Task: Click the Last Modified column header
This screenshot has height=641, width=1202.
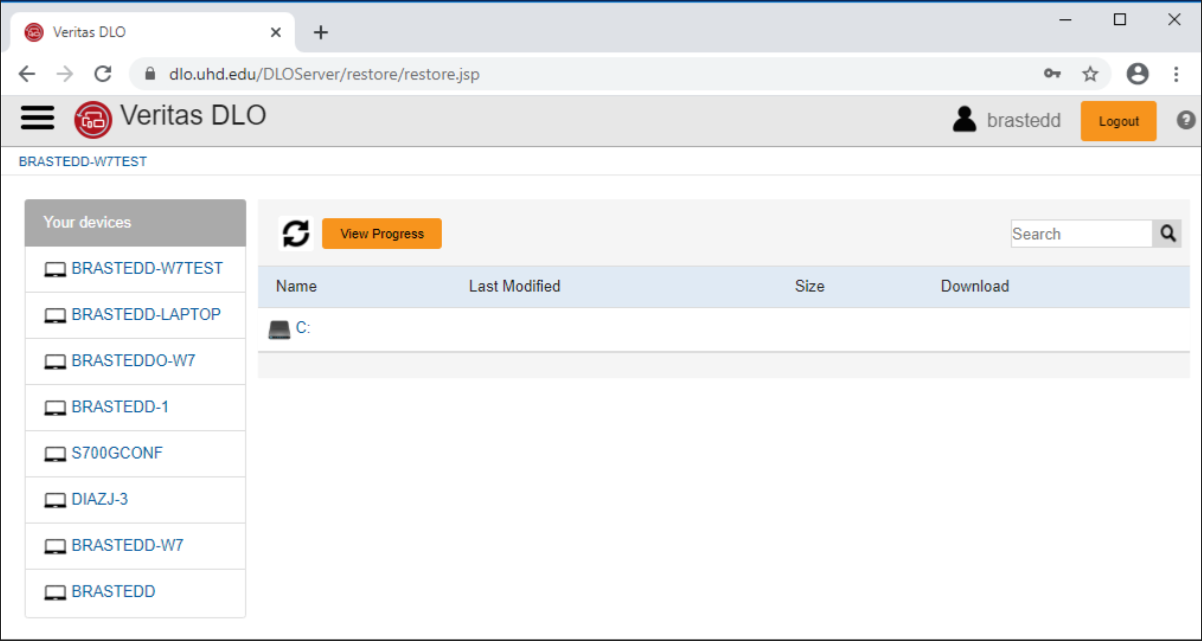Action: (514, 286)
